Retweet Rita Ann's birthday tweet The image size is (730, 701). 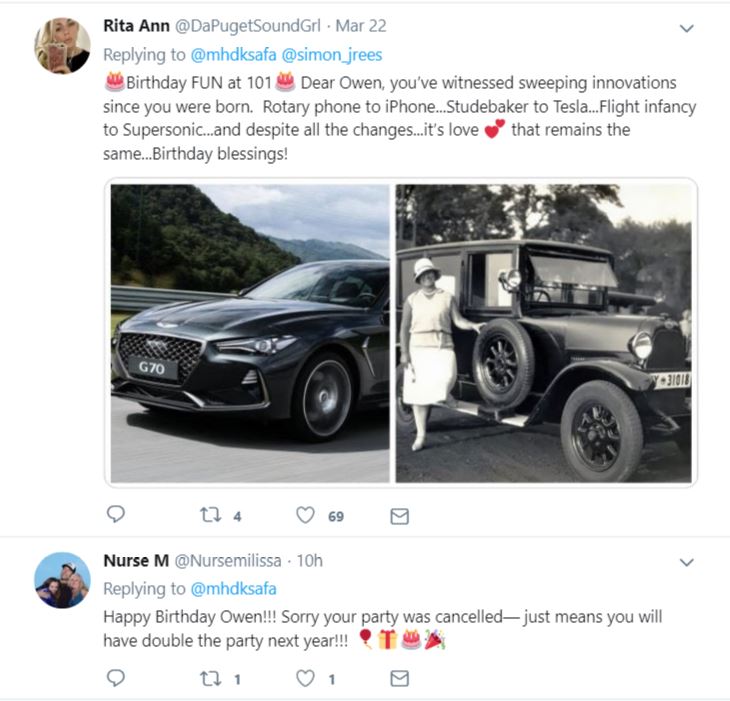tap(210, 515)
